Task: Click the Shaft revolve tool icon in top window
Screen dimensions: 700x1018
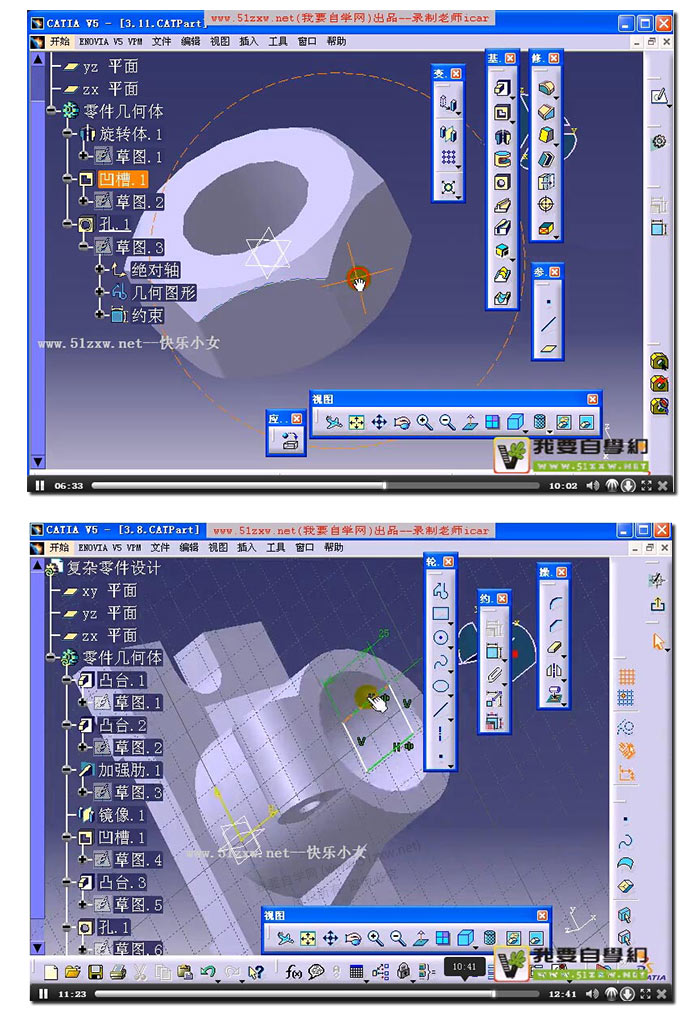Action: click(502, 136)
